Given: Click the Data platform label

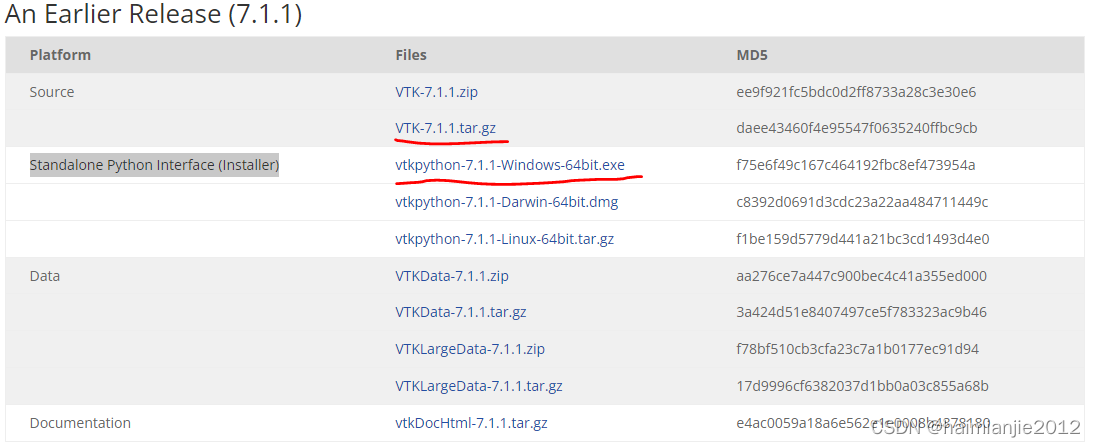Looking at the screenshot, I should pos(45,276).
